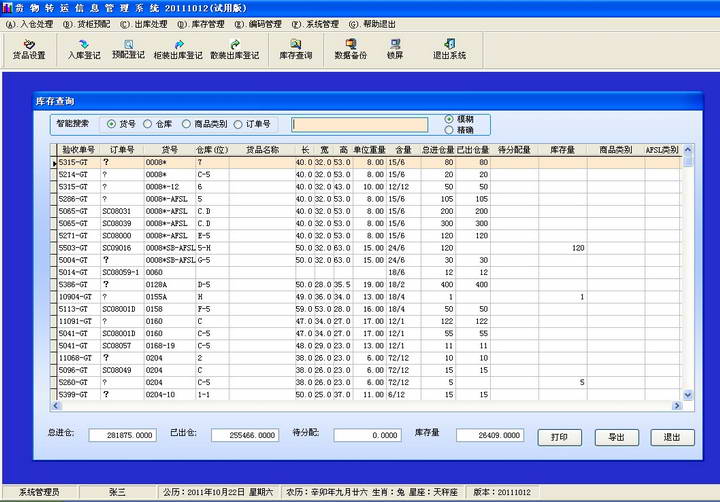
Task: Start 数据备份 from the toolbar
Action: tap(351, 50)
